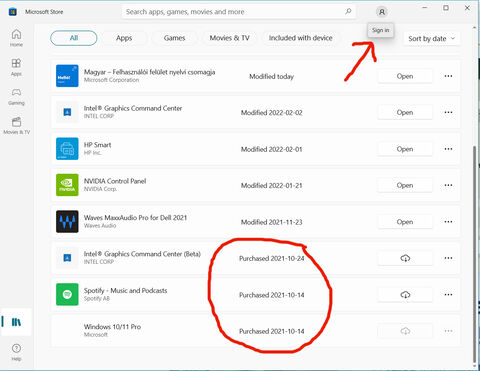Image resolution: width=480 pixels, height=371 pixels.
Task: Click the Microsoft Store logo icon
Action: (13, 12)
